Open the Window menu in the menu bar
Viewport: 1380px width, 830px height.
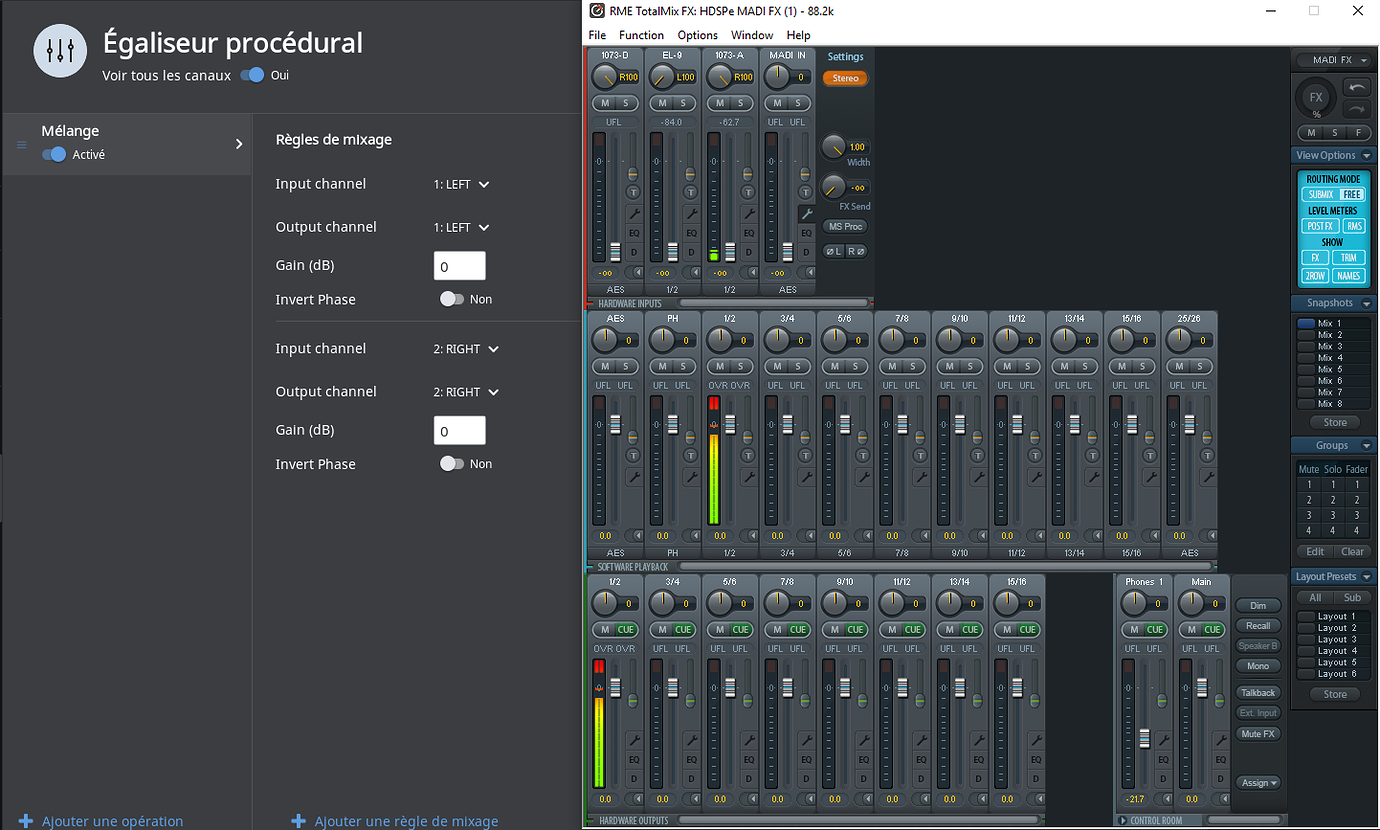tap(752, 35)
